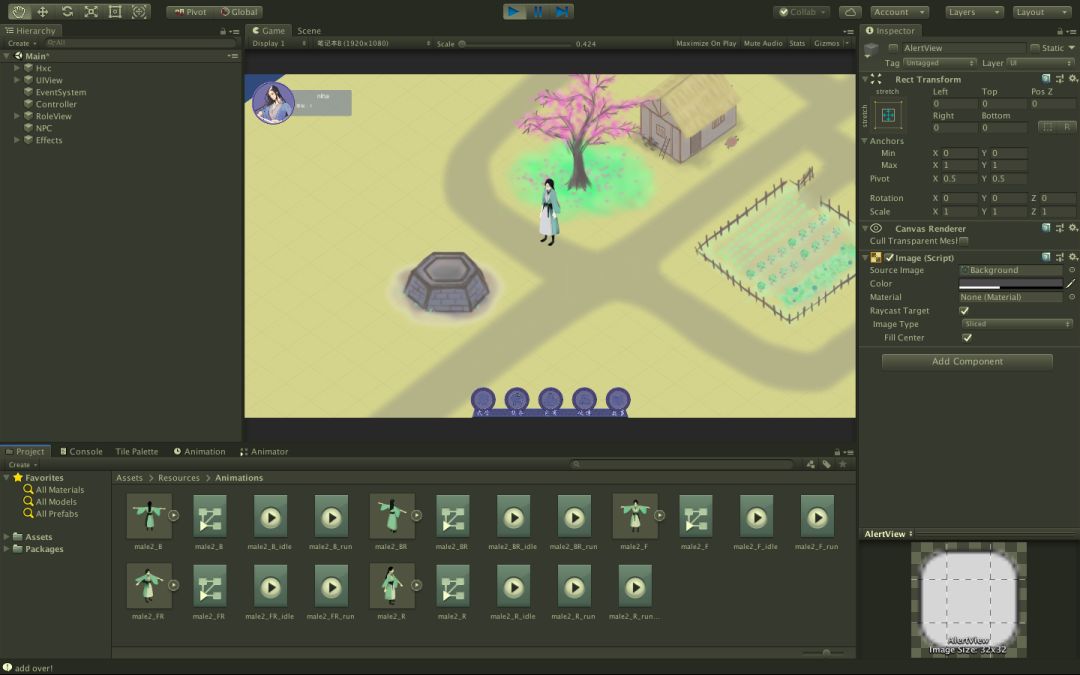
Task: Toggle the Static checkbox
Action: [x=1035, y=48]
